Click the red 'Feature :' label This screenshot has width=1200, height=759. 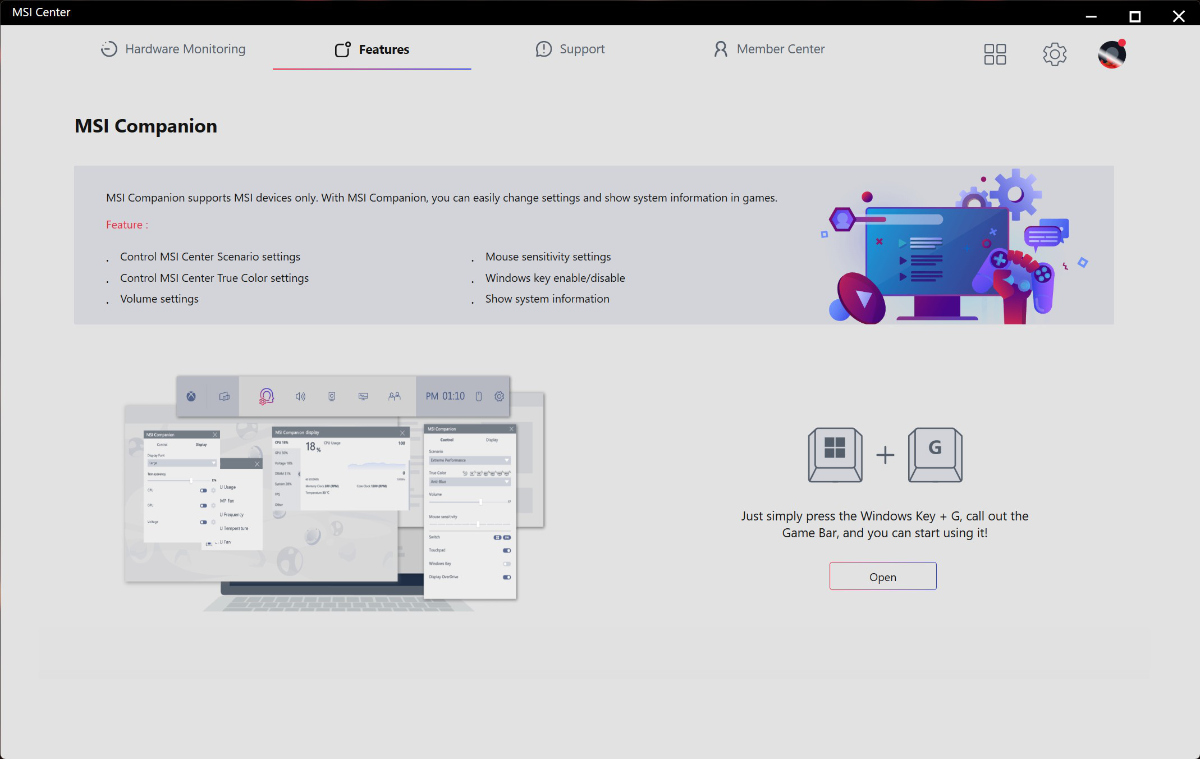[127, 225]
